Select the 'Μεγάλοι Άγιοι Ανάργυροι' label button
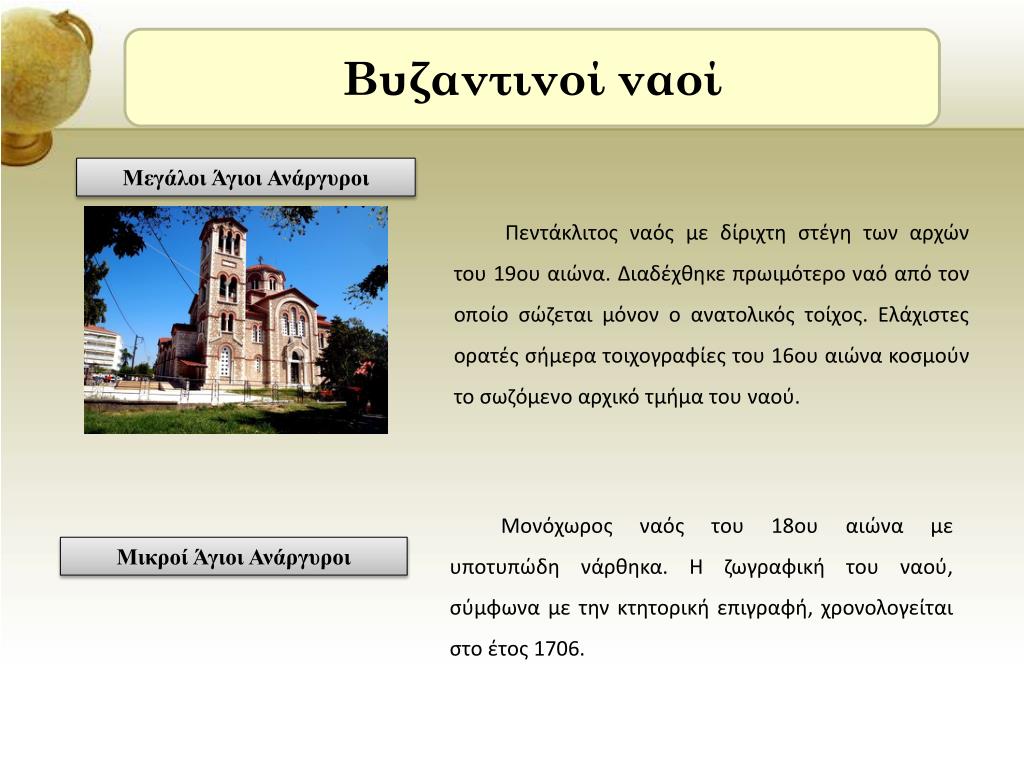Screen dimensions: 1024x768 [246, 177]
